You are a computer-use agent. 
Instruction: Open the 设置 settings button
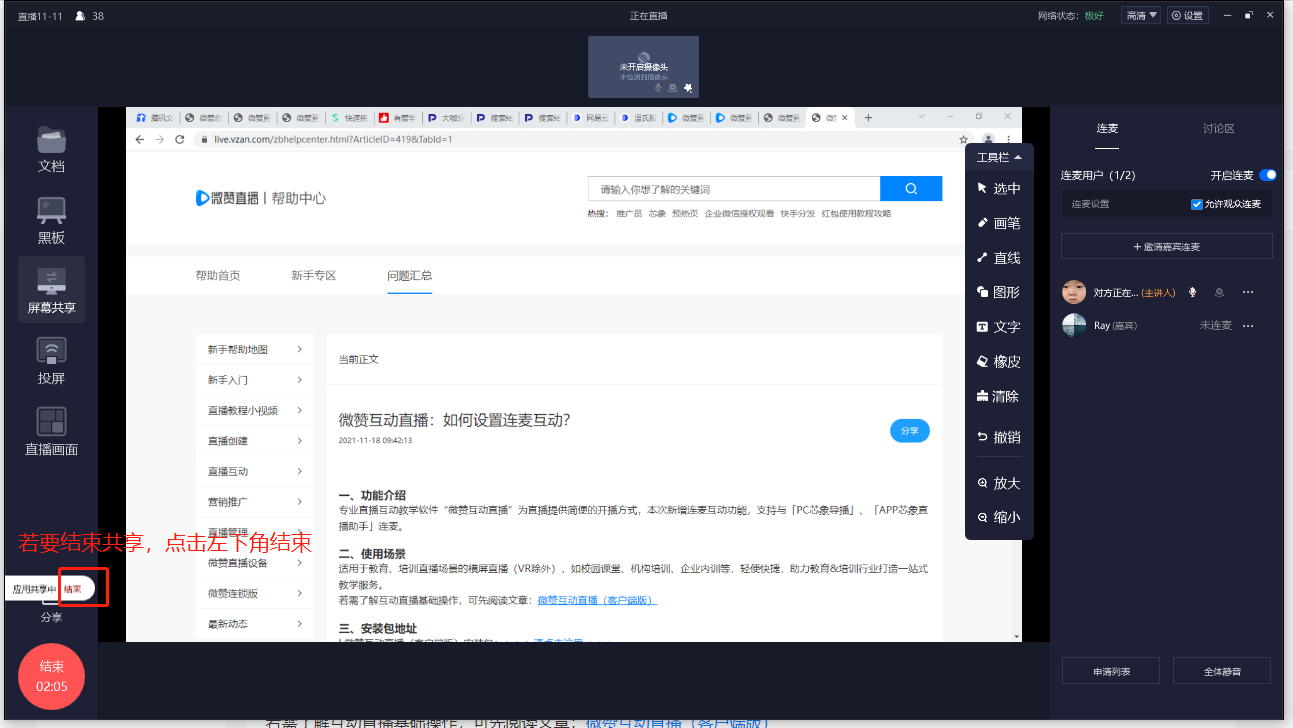[x=1188, y=15]
